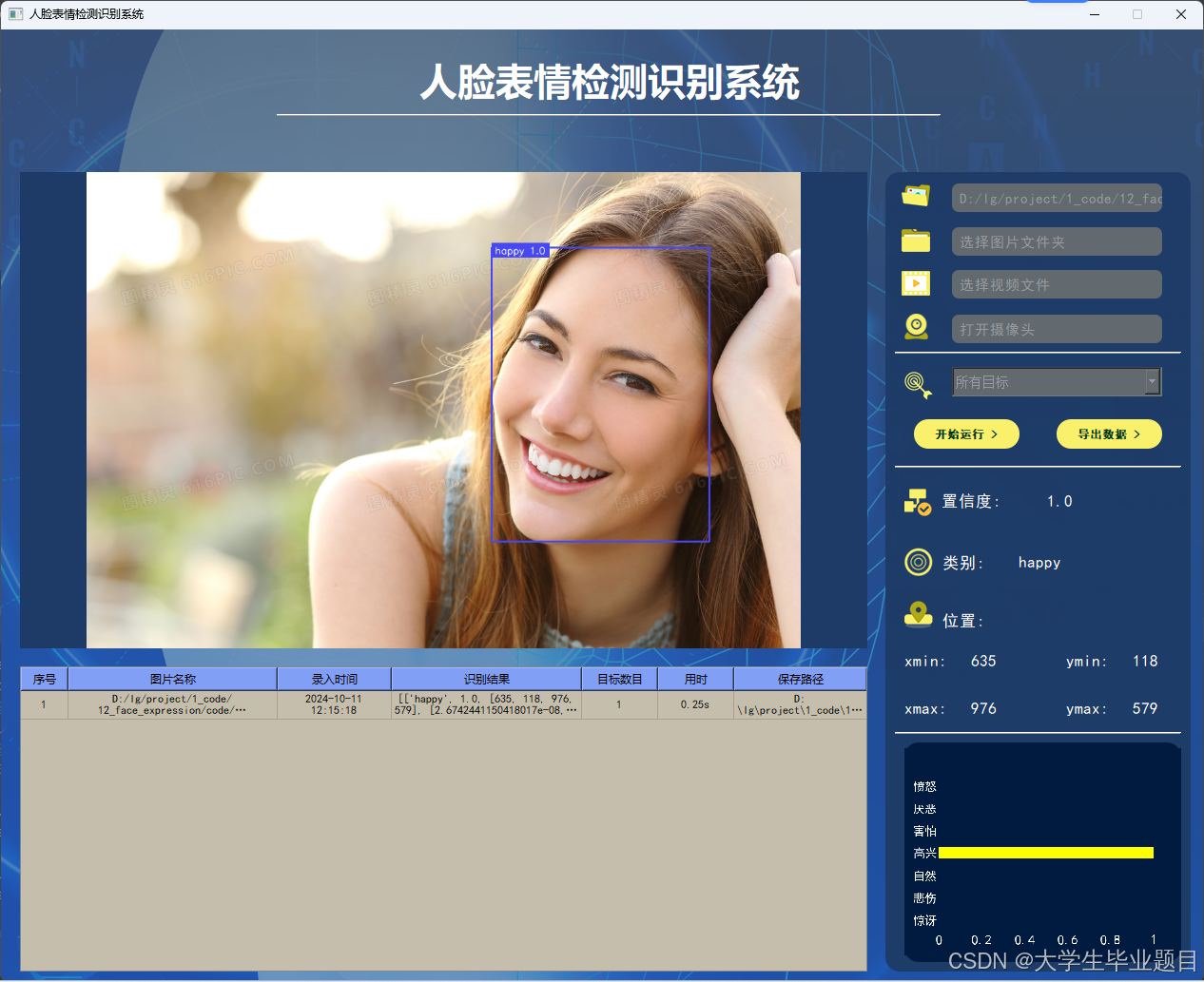Click the 打开摄像头 field
The width and height of the screenshot is (1204, 982).
click(1057, 329)
